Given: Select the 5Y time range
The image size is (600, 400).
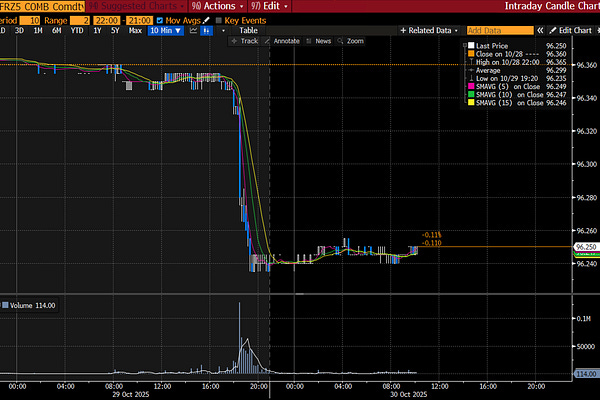Looking at the screenshot, I should point(115,31).
